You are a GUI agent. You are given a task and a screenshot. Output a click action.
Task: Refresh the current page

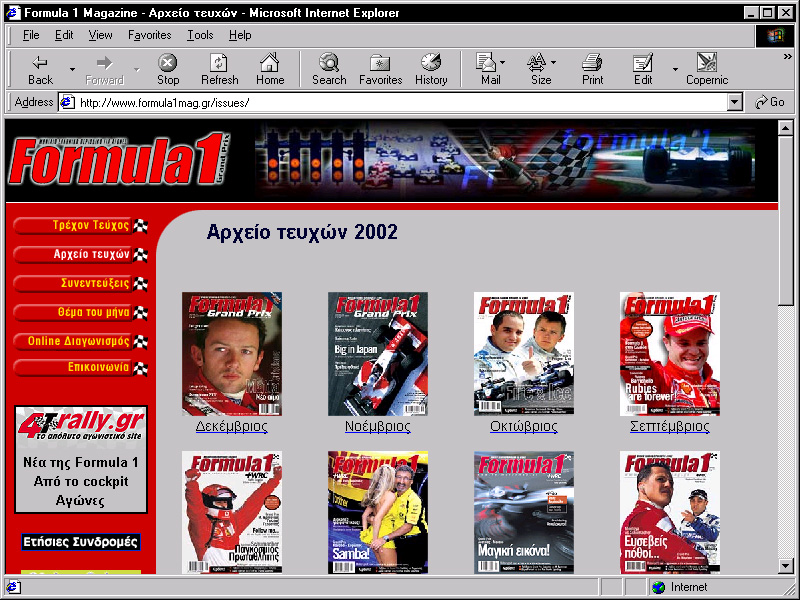pos(219,69)
